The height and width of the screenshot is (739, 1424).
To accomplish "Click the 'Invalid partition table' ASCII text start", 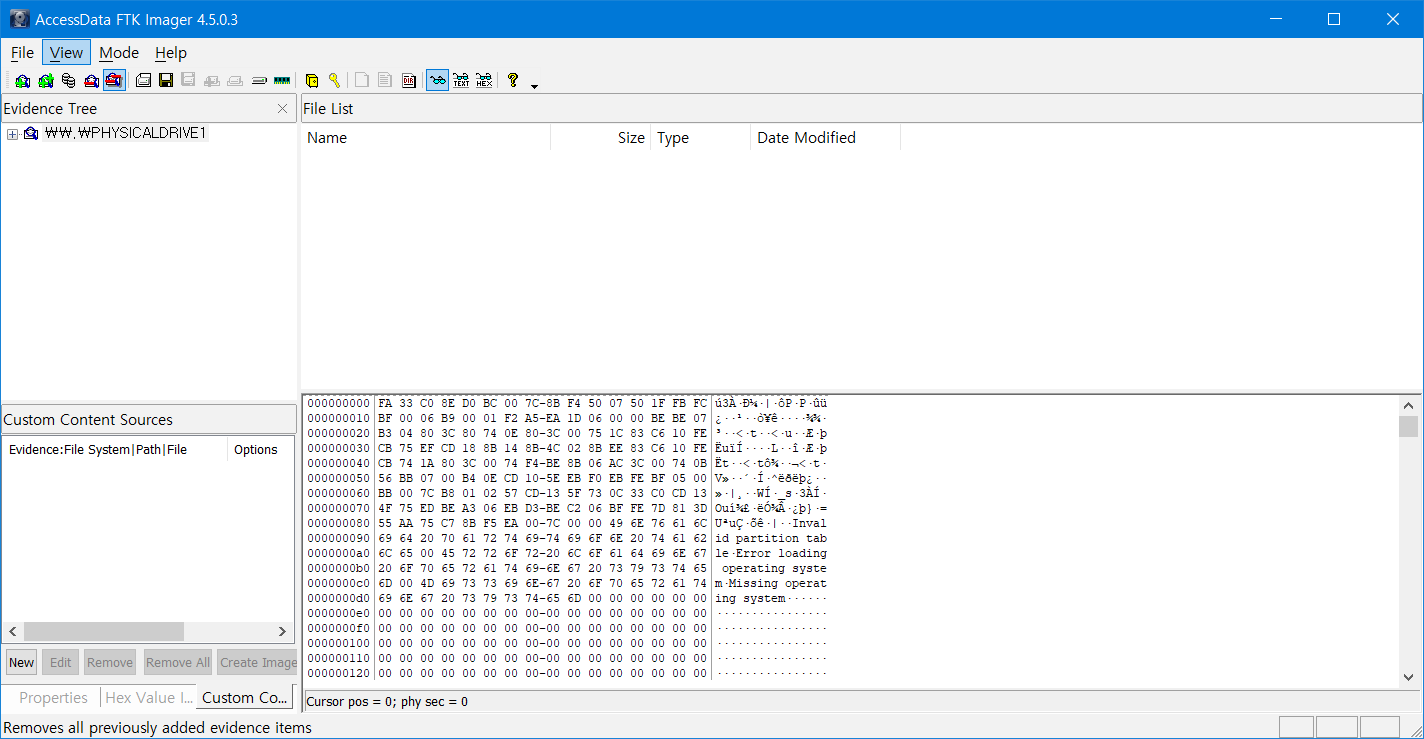I will coord(810,523).
